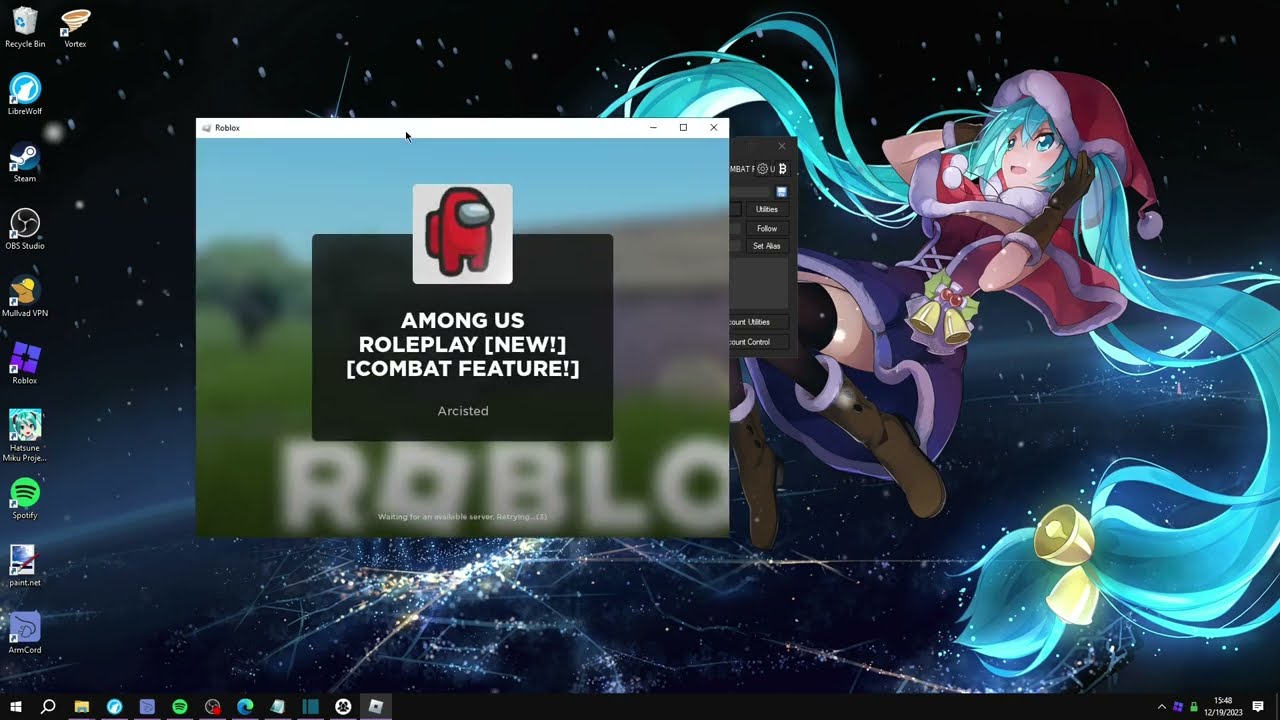Click the Follow button in the background window
This screenshot has height=720, width=1280.
click(x=767, y=228)
